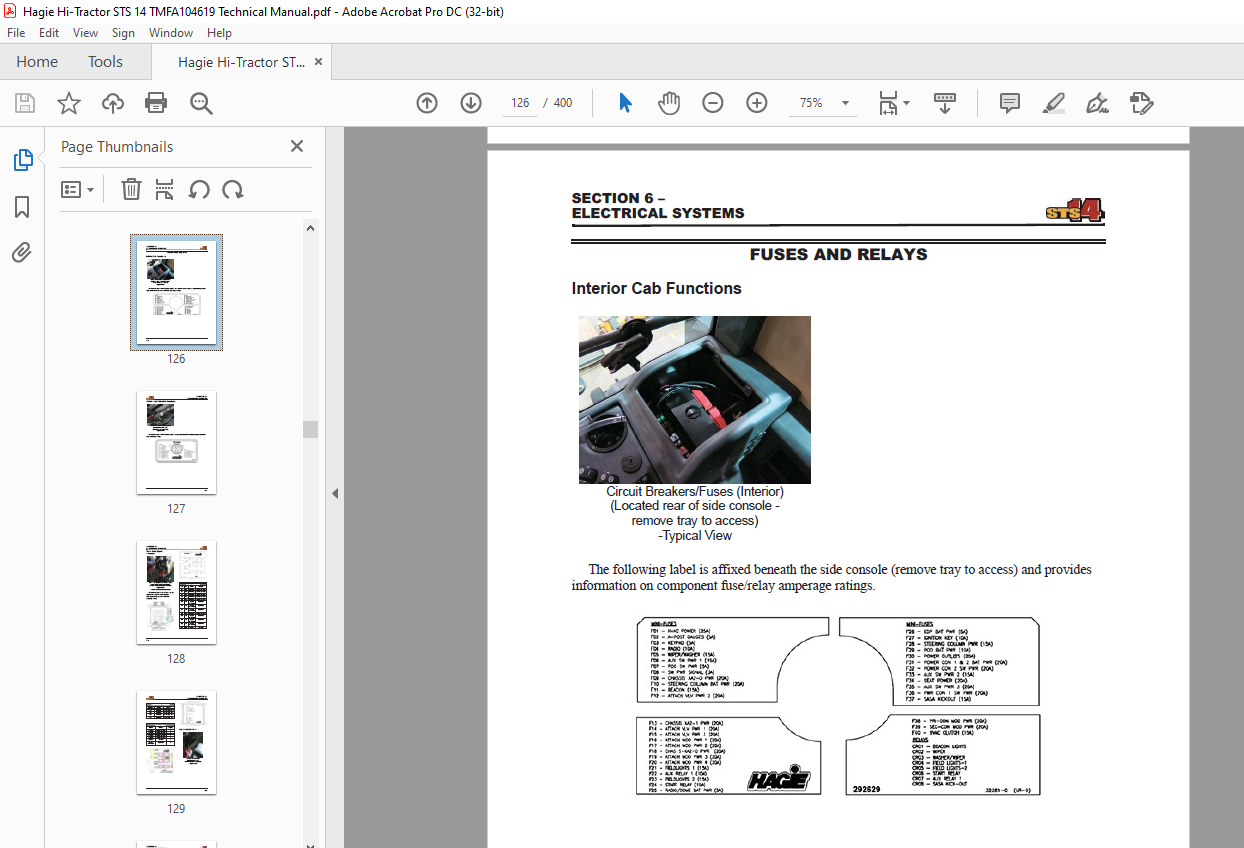Open the File menu
The height and width of the screenshot is (848, 1244).
pos(16,33)
